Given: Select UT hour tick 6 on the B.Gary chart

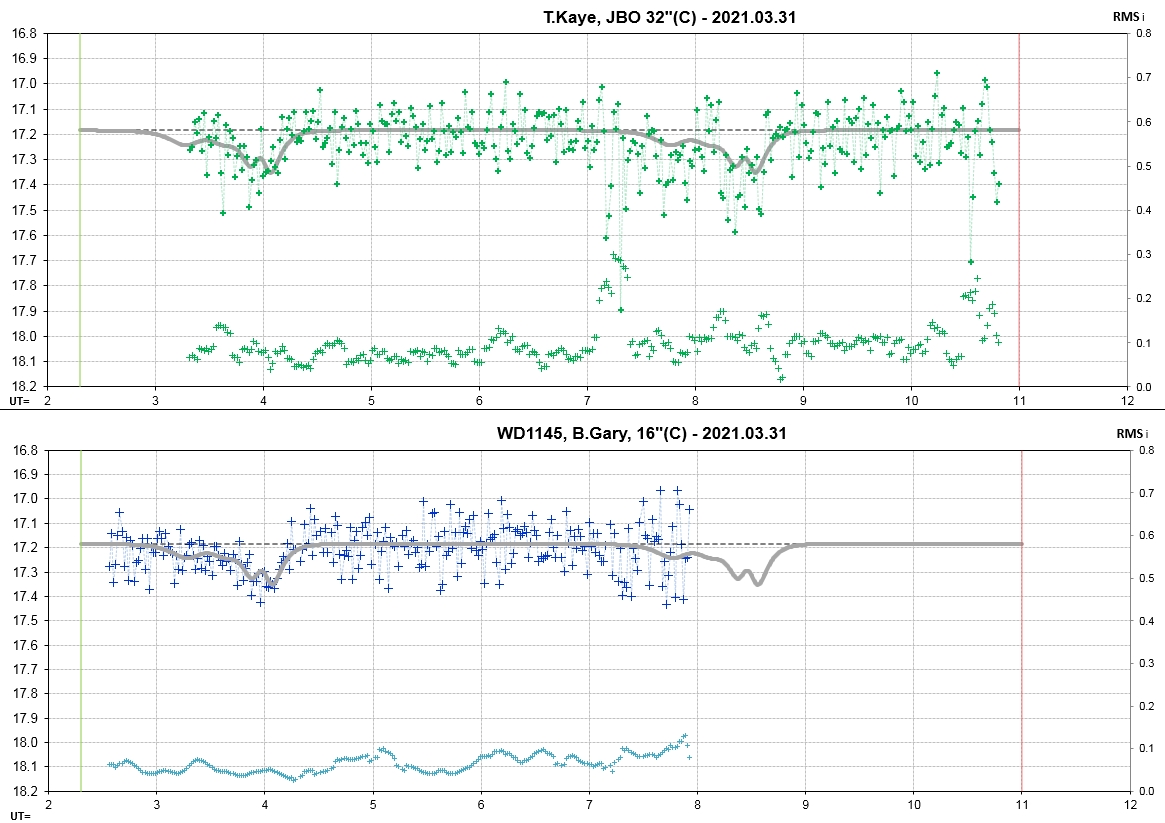Looking at the screenshot, I should point(481,804).
